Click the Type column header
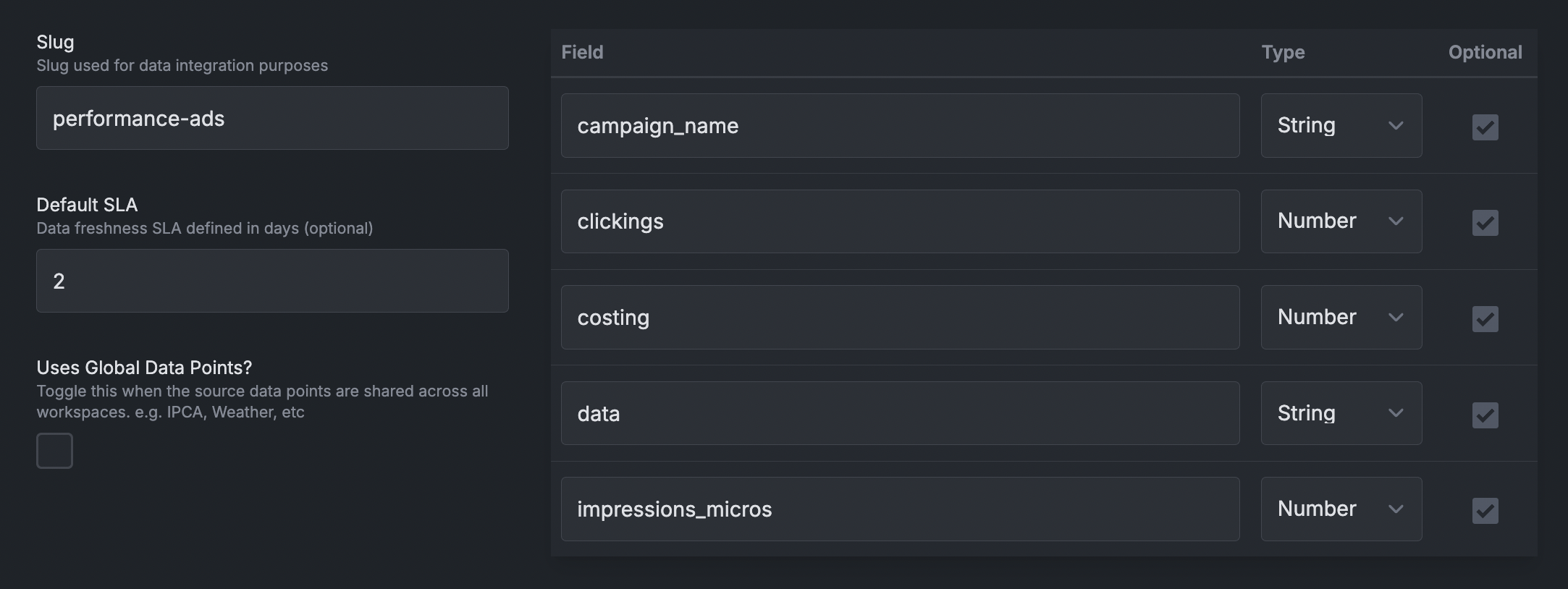This screenshot has width=1568, height=589. point(1283,52)
